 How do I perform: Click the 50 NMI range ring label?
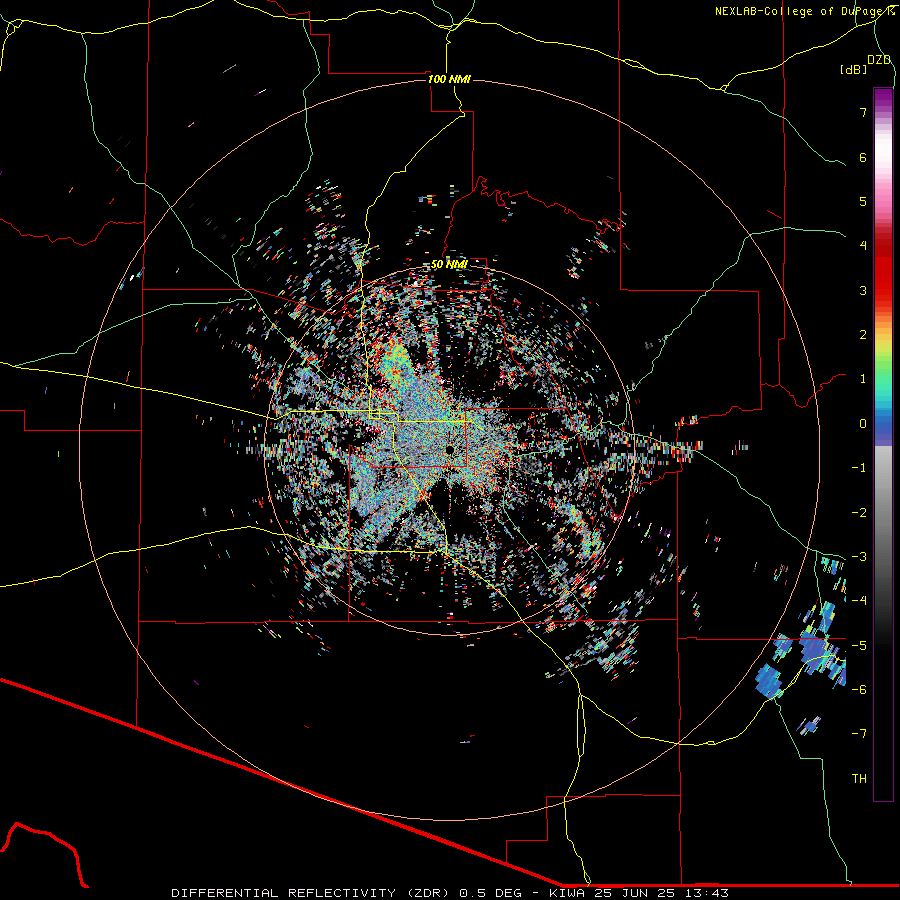click(449, 264)
